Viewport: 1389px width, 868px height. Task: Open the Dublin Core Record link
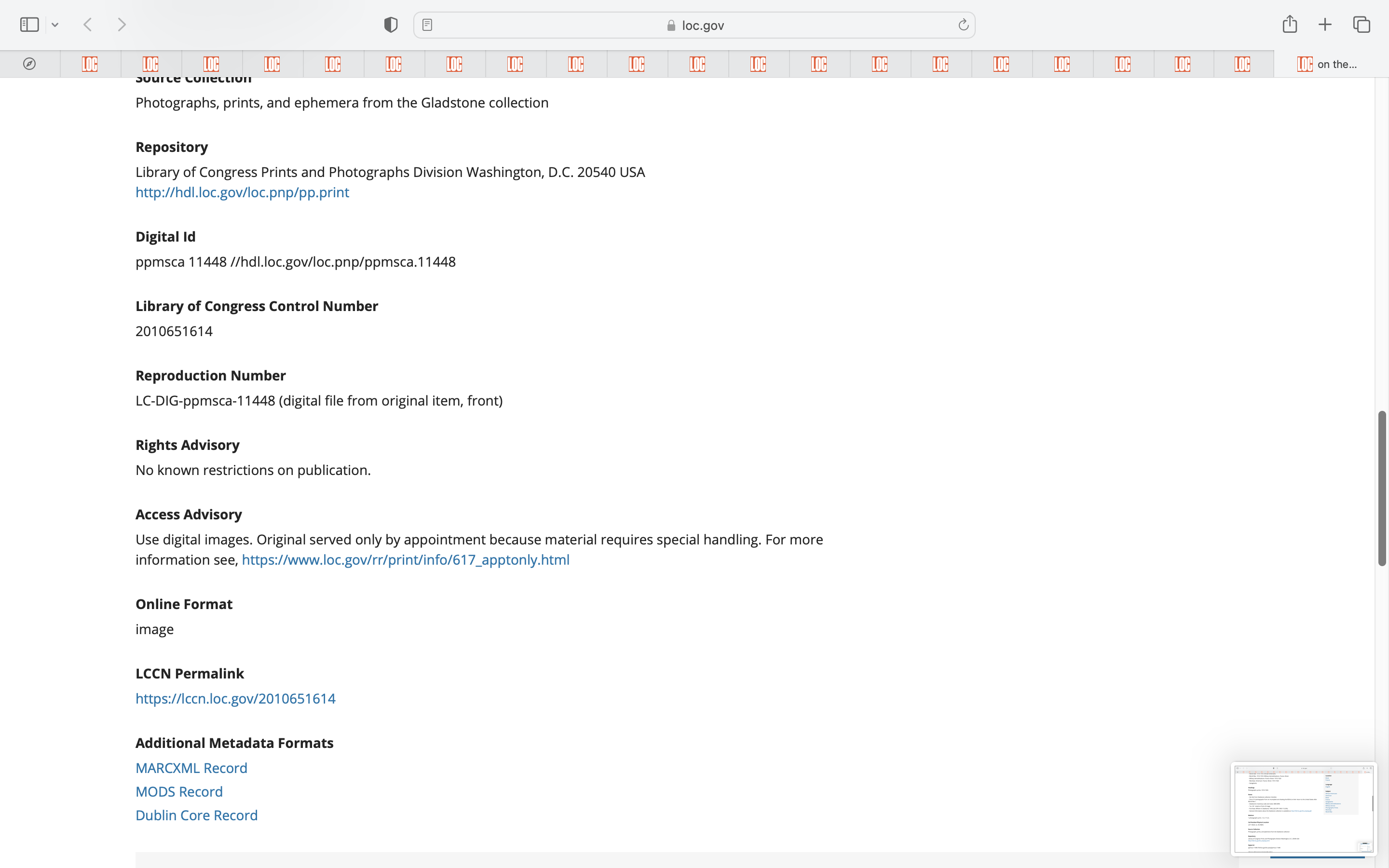click(x=196, y=815)
